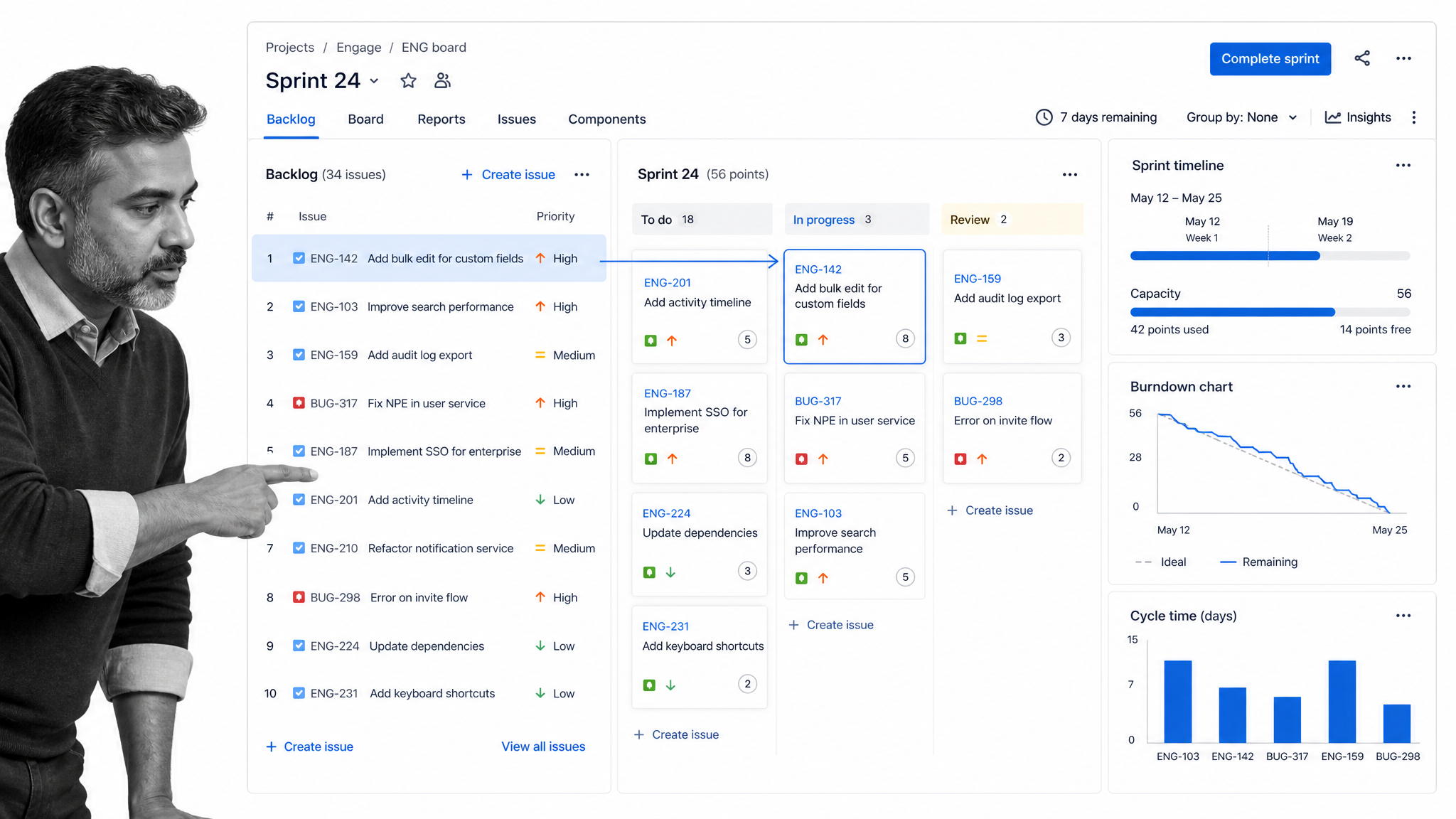
Task: Click the Priority column header in backlog
Action: [x=555, y=216]
